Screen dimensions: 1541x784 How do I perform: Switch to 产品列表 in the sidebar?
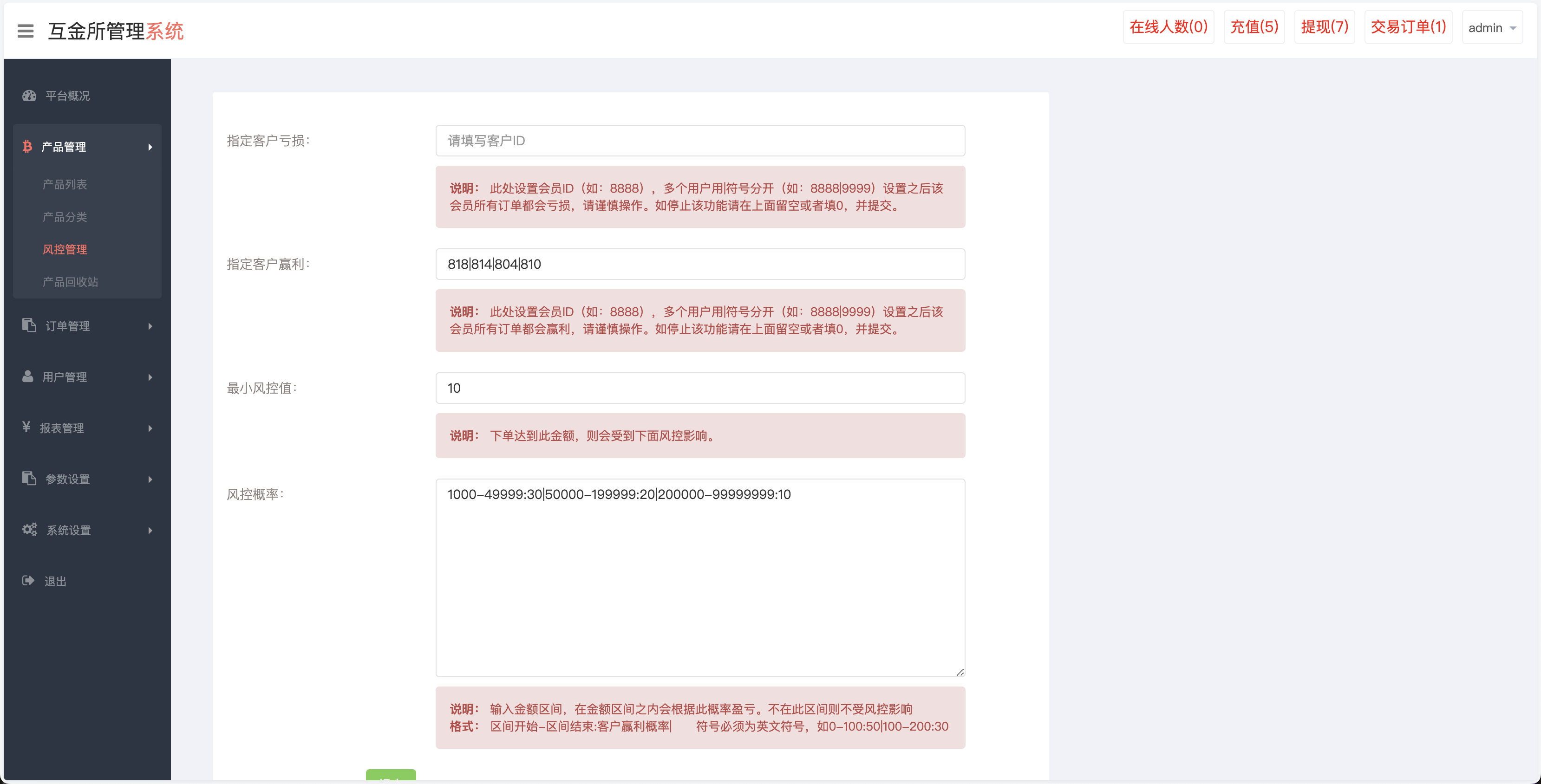click(x=65, y=184)
